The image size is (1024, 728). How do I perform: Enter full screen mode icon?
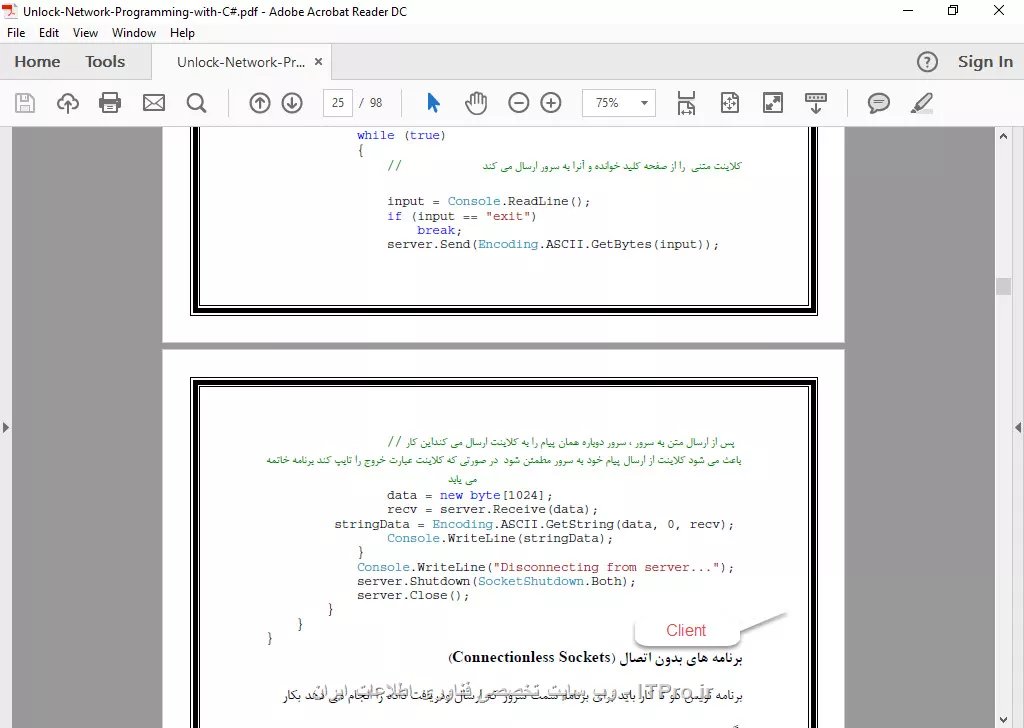click(773, 103)
